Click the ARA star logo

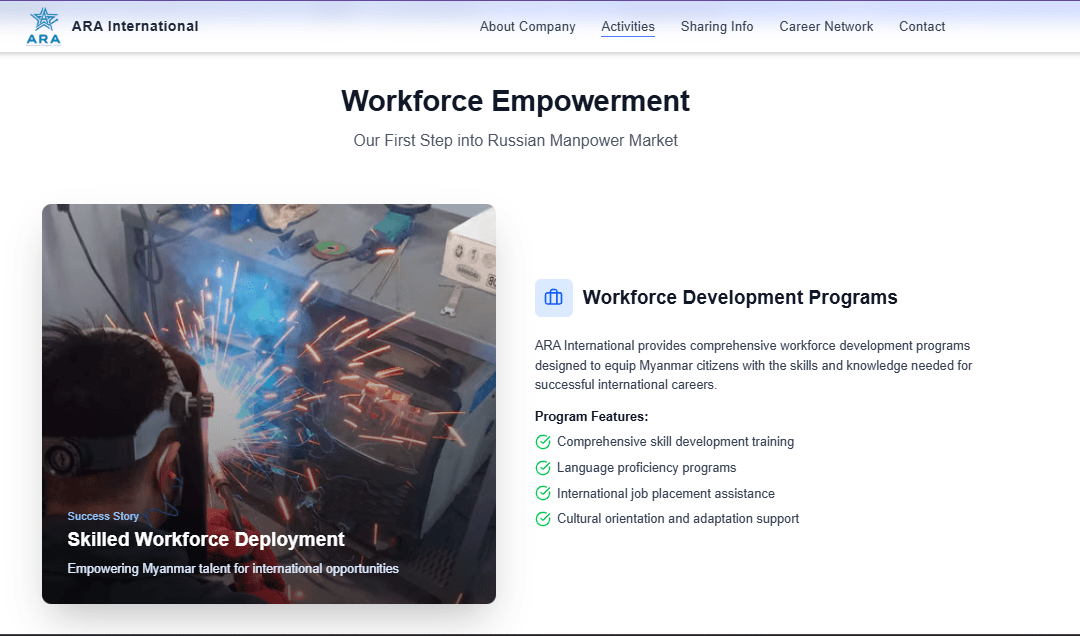(x=43, y=26)
